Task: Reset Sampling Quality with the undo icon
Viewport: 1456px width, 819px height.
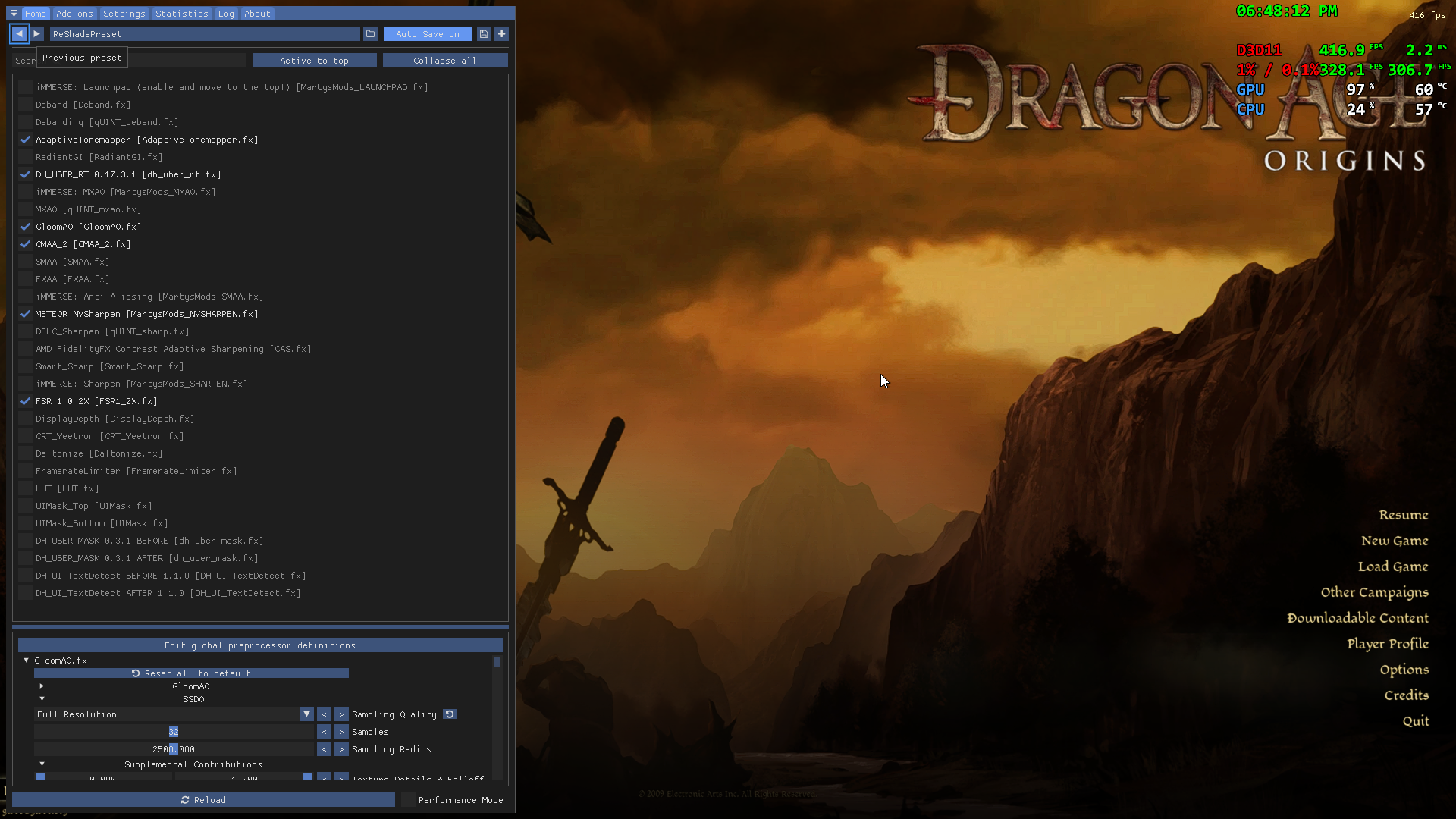Action: (x=450, y=714)
